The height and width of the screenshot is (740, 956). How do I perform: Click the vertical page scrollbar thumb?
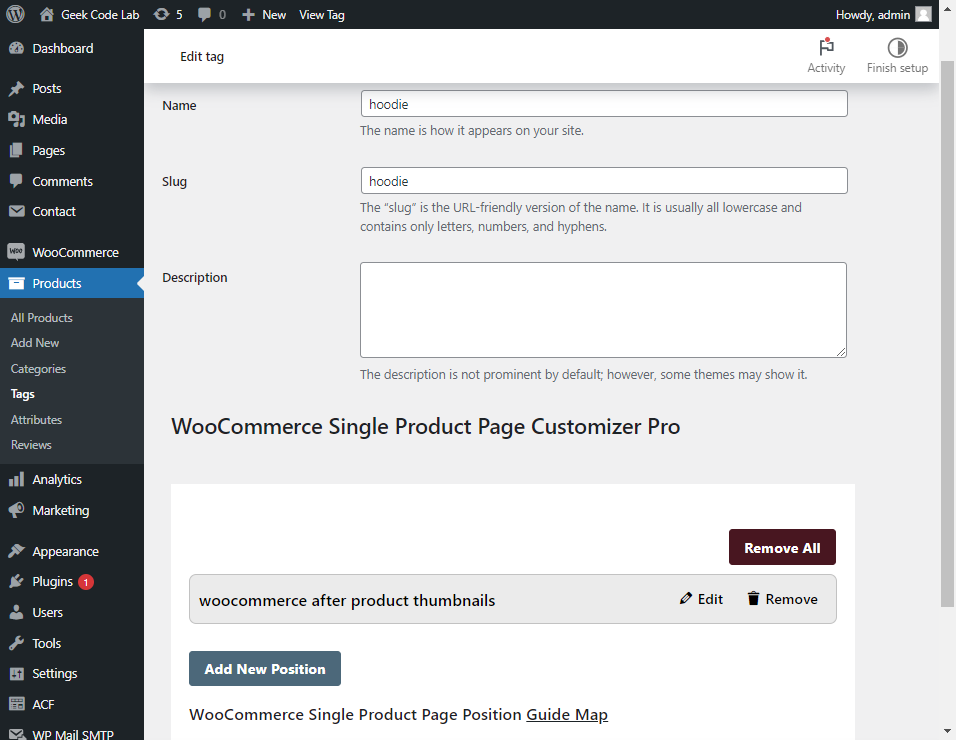[947, 334]
